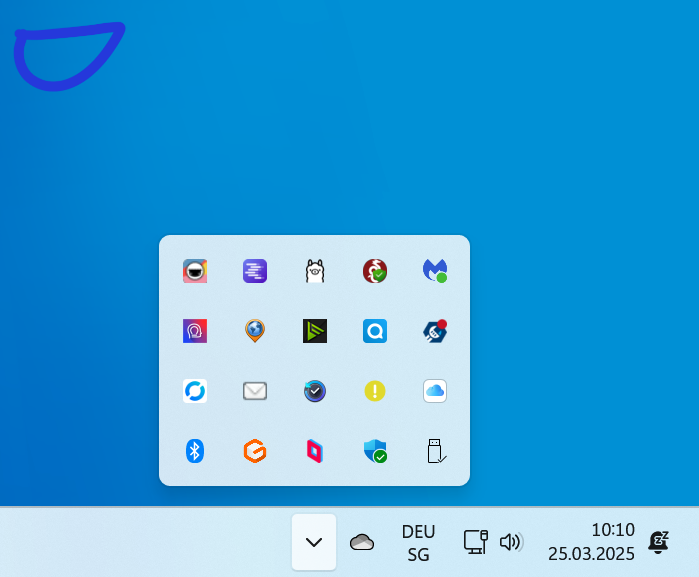Click the mail envelope tray icon
This screenshot has width=699, height=577.
(255, 391)
